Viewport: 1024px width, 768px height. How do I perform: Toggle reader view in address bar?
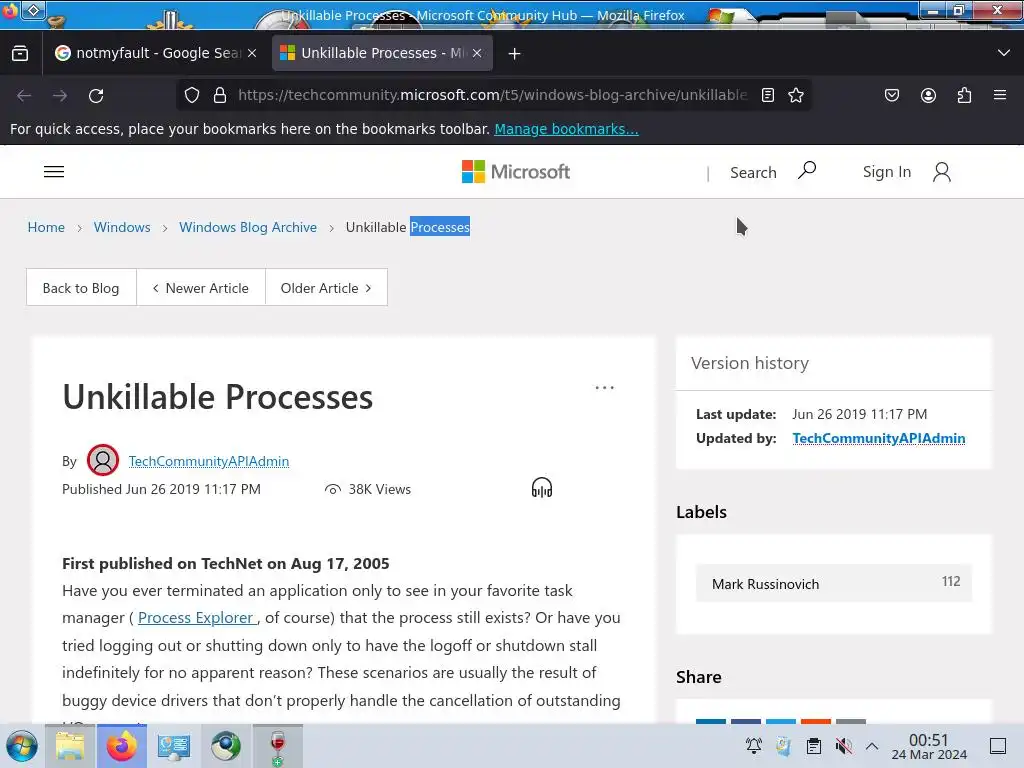(768, 95)
